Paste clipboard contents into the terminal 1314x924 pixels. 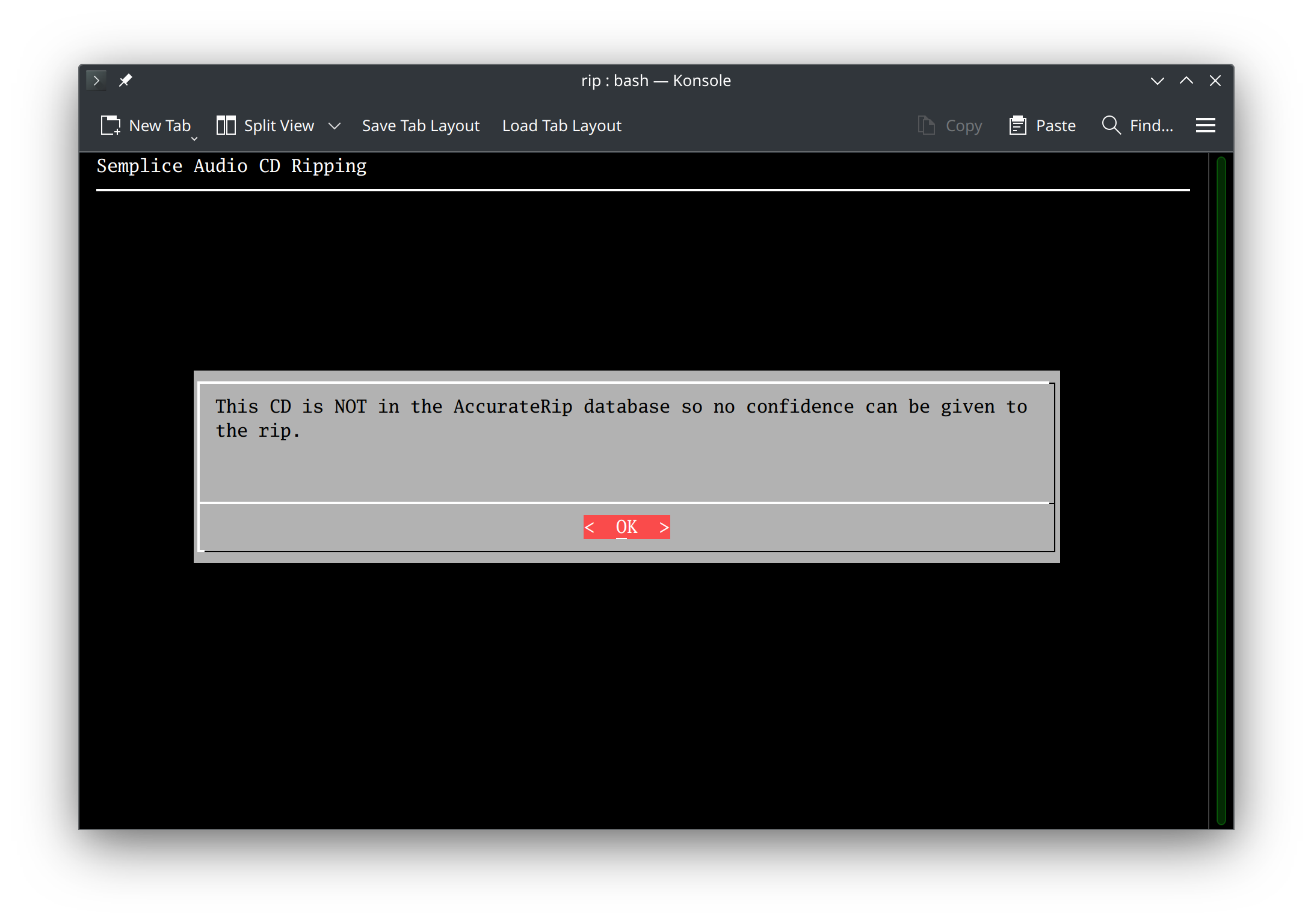tap(1043, 125)
